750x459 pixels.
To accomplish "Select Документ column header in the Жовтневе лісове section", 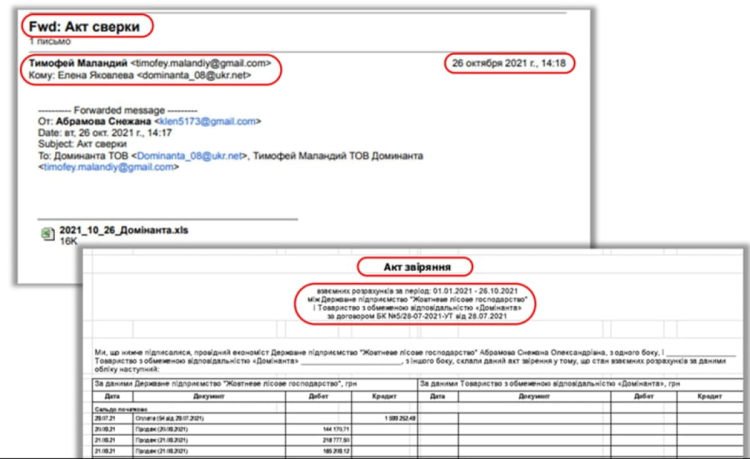I will pyautogui.click(x=209, y=396).
